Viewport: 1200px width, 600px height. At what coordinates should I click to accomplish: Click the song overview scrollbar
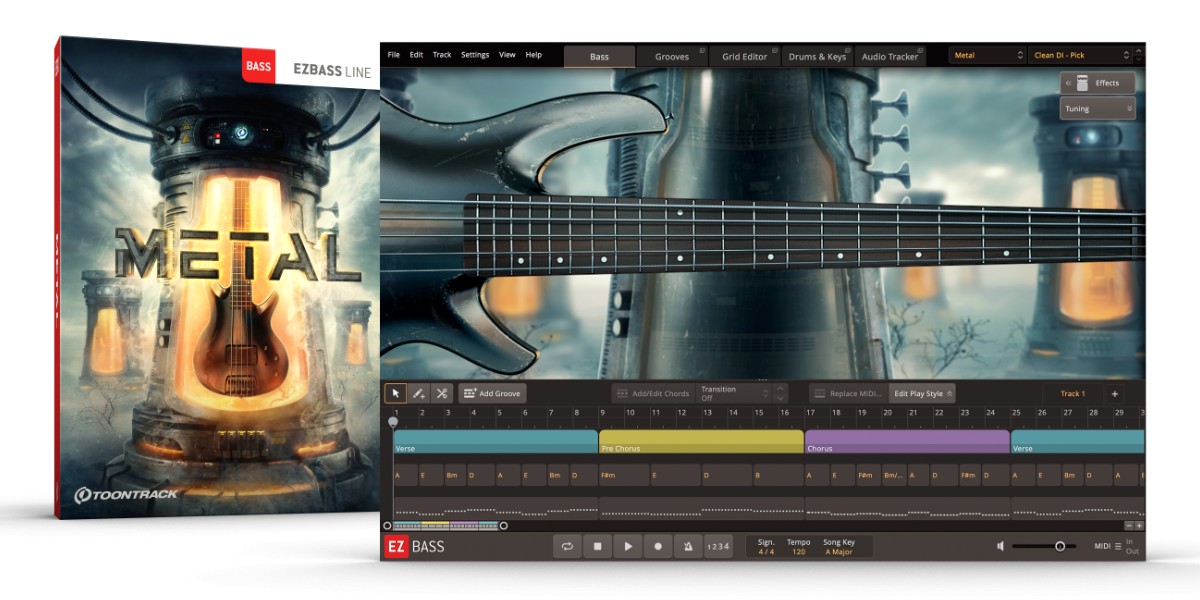(445, 525)
